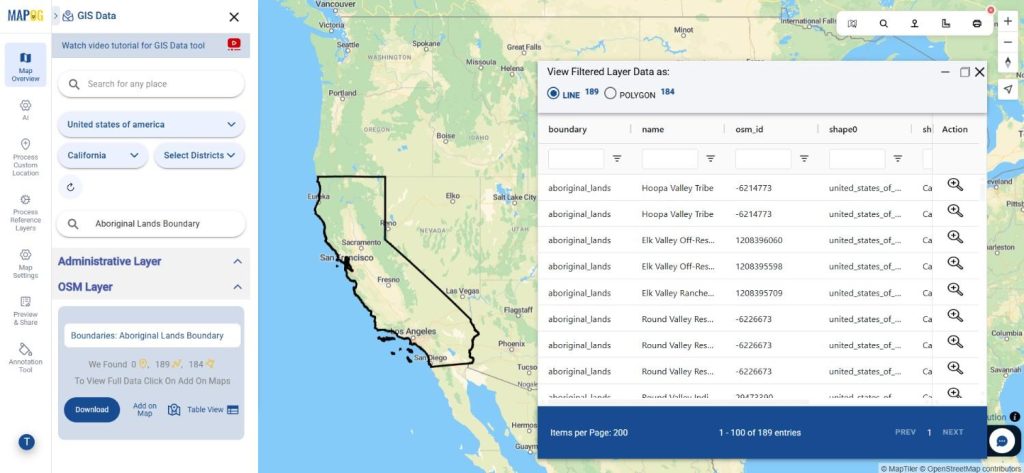1024x473 pixels.
Task: Open Preview & Share in the sidebar
Action: [x=25, y=310]
